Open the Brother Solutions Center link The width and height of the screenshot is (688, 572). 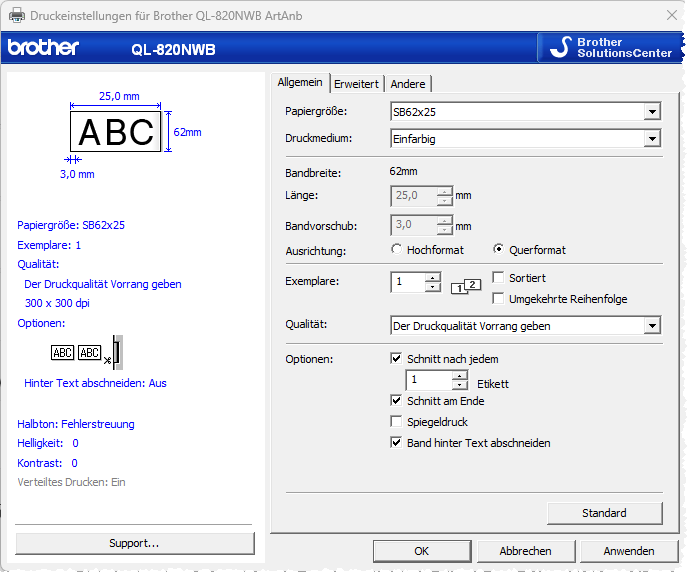click(610, 47)
